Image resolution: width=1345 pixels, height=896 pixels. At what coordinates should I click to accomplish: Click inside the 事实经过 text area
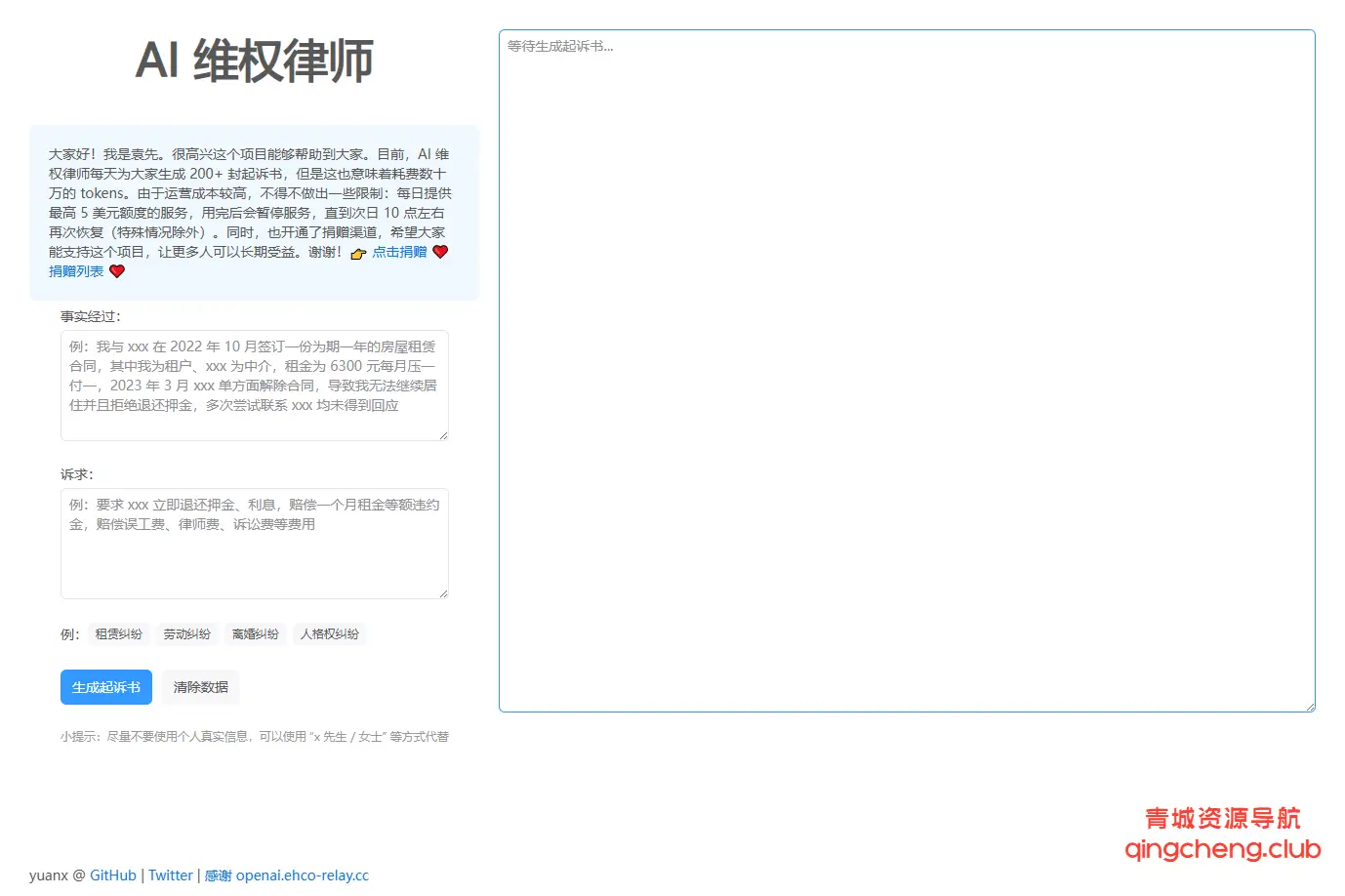[254, 384]
